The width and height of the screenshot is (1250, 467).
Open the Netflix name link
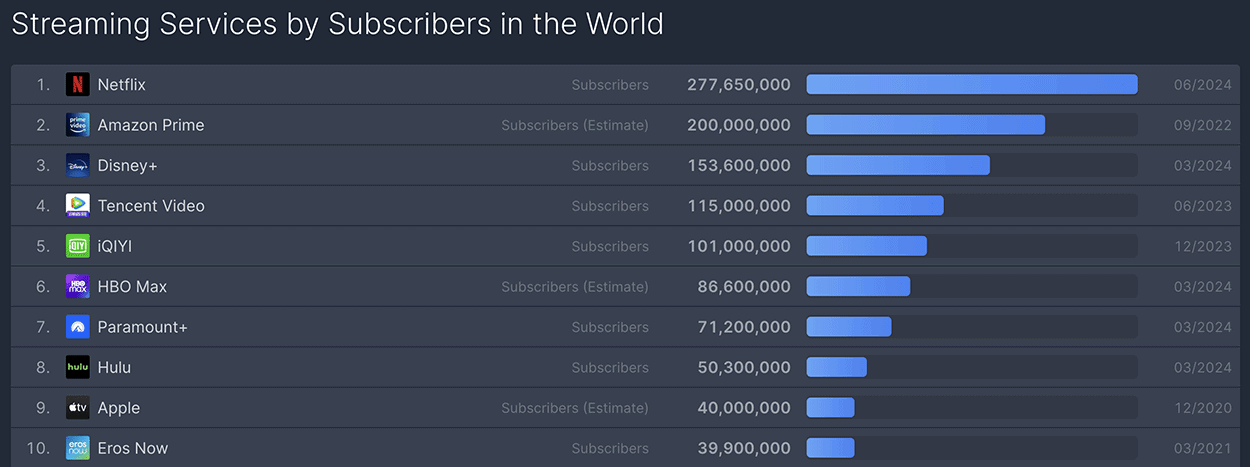[122, 85]
